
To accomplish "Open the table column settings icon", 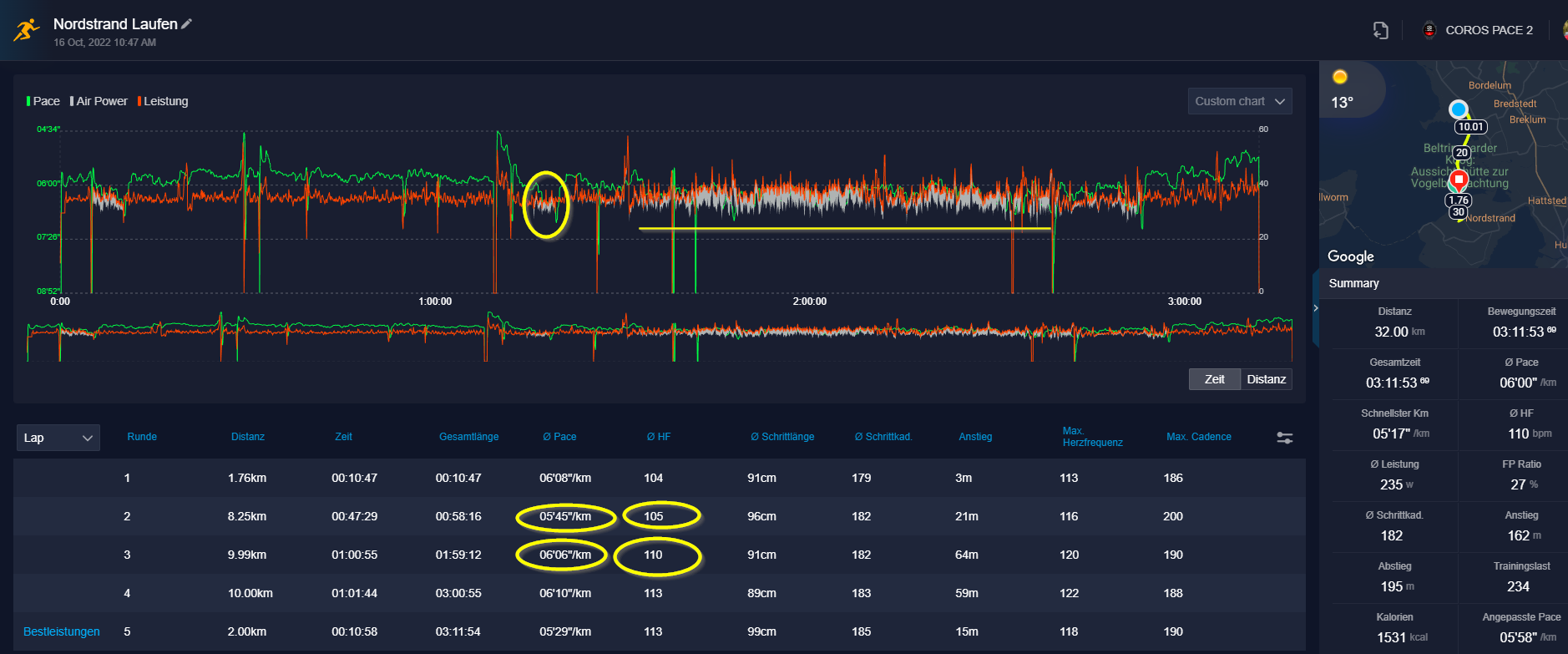I will pyautogui.click(x=1284, y=438).
